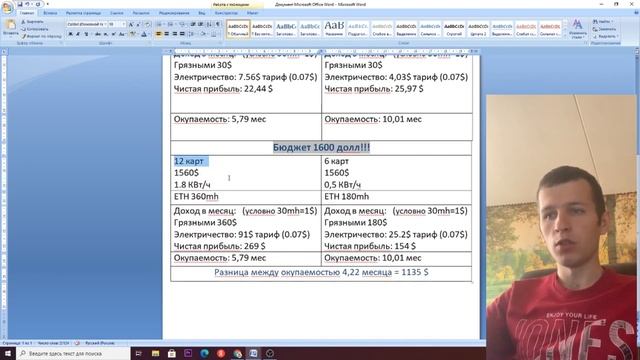The height and width of the screenshot is (360, 640).
Task: Apply multilevel list
Action: [x=182, y=24]
